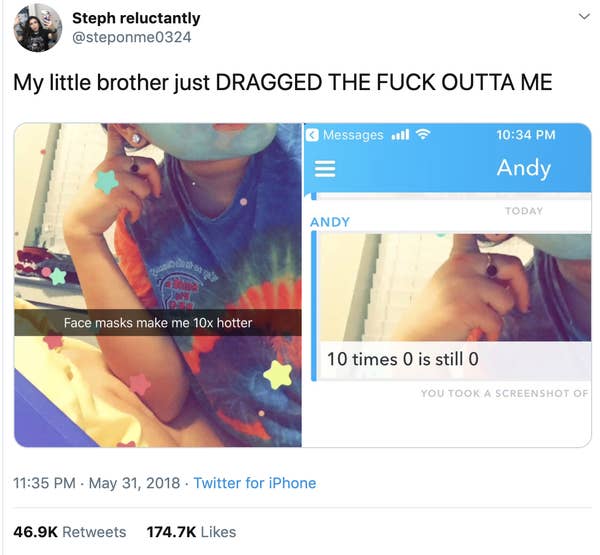Open the face mask selfie image
This screenshot has width=600, height=555.
pos(158,285)
